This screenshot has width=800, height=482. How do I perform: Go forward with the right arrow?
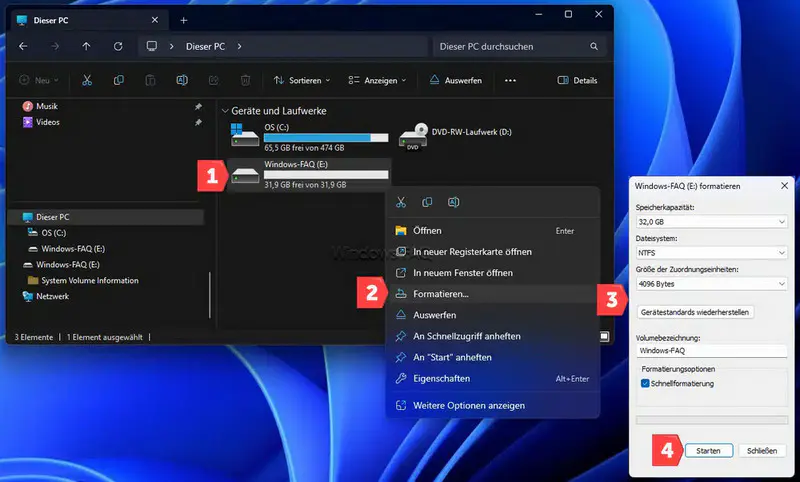[x=55, y=46]
